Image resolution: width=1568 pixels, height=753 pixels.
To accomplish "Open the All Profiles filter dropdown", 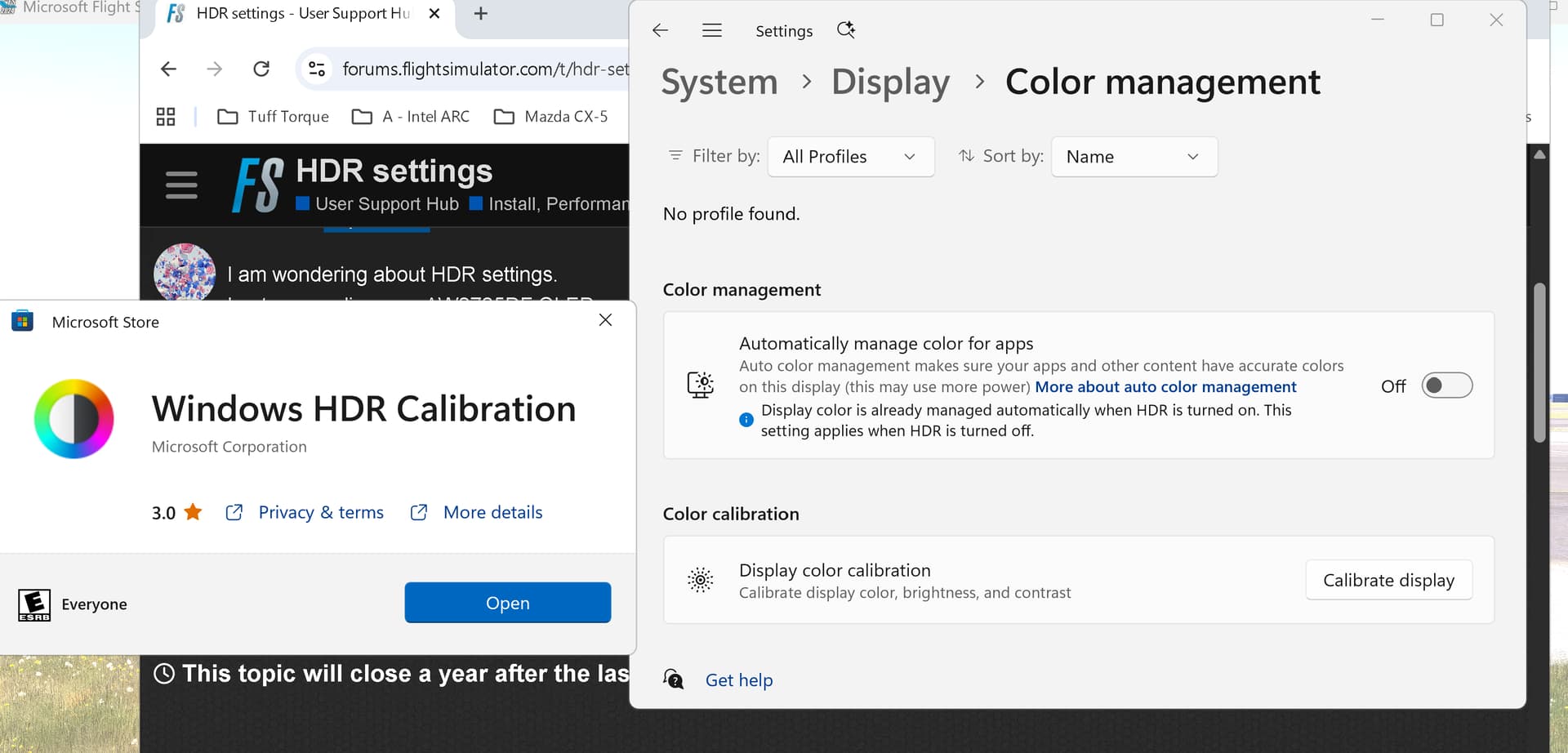I will 851,157.
